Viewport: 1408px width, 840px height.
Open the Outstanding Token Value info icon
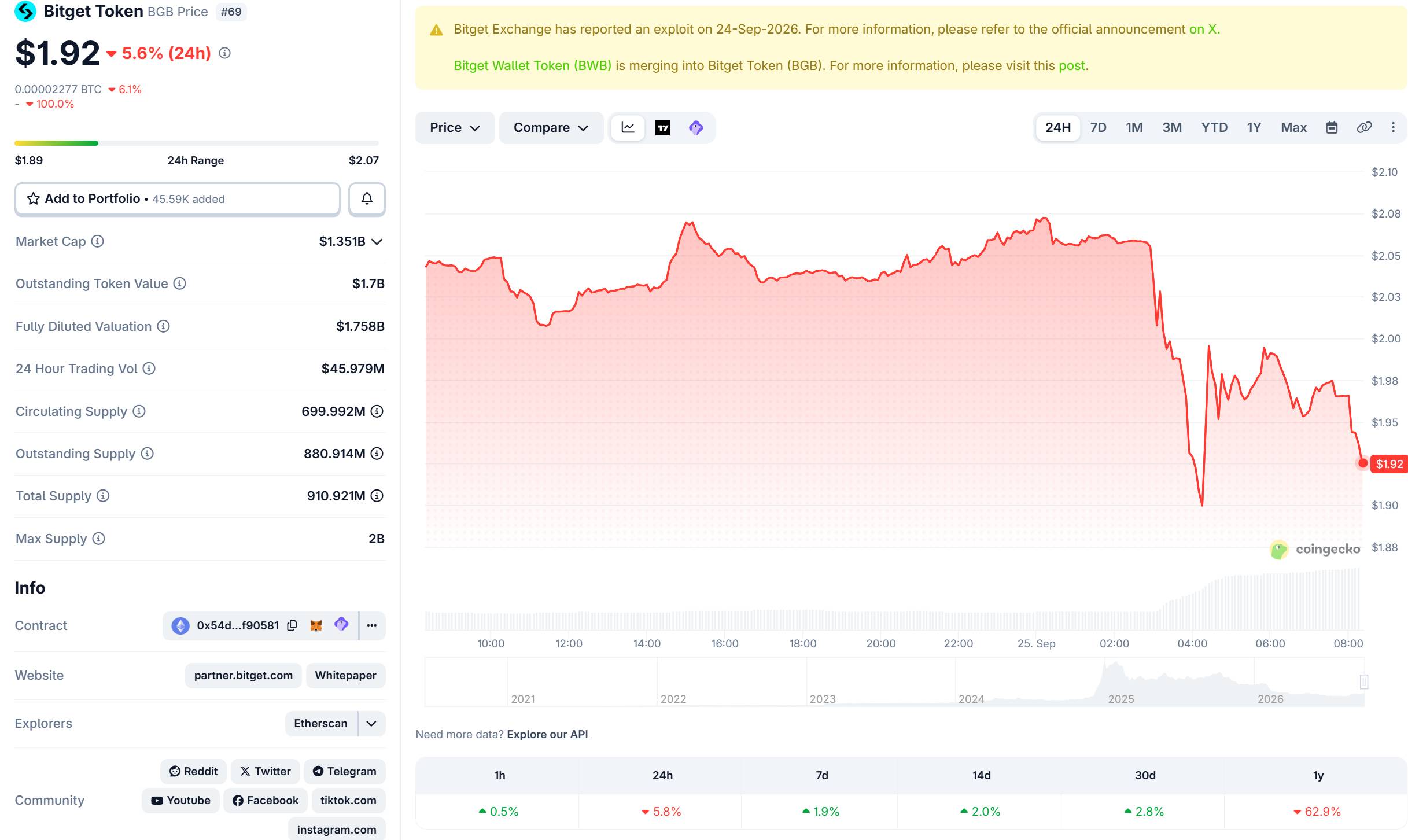[180, 283]
